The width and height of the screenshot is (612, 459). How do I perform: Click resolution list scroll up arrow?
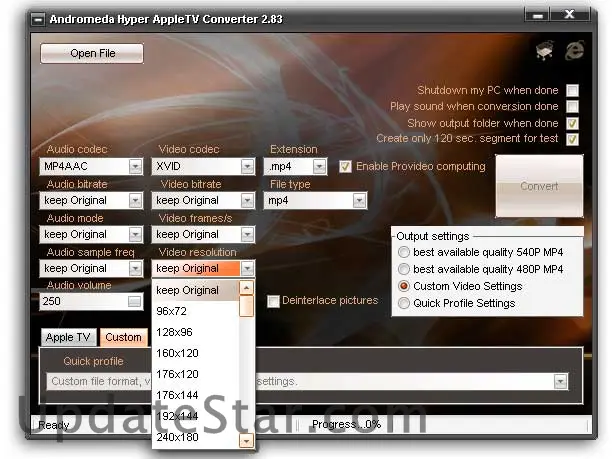pos(246,288)
